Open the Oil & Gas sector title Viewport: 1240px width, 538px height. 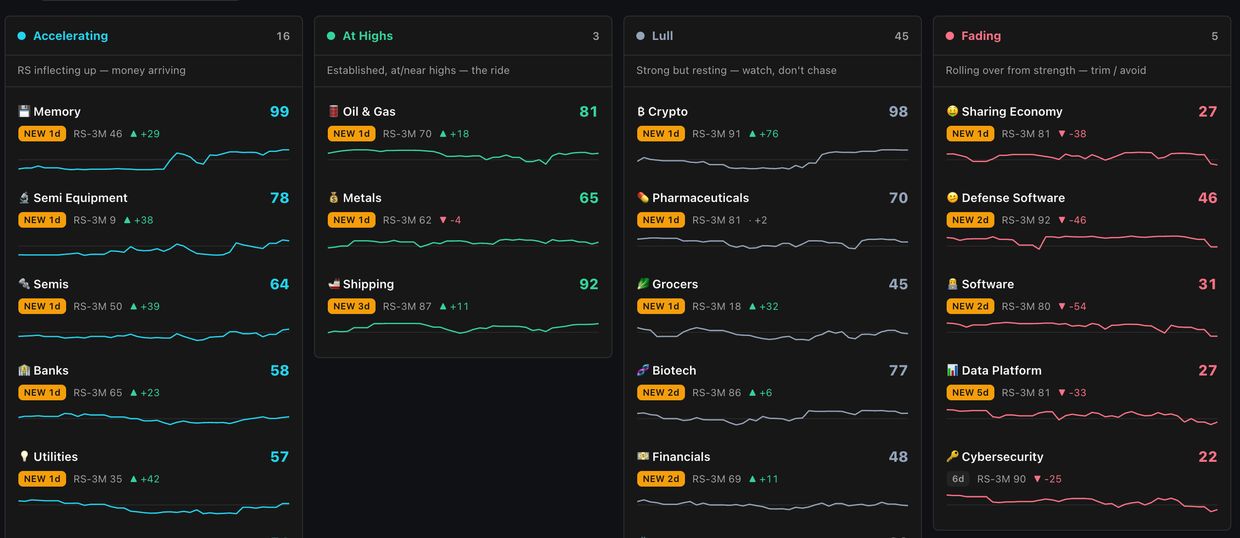pos(369,112)
